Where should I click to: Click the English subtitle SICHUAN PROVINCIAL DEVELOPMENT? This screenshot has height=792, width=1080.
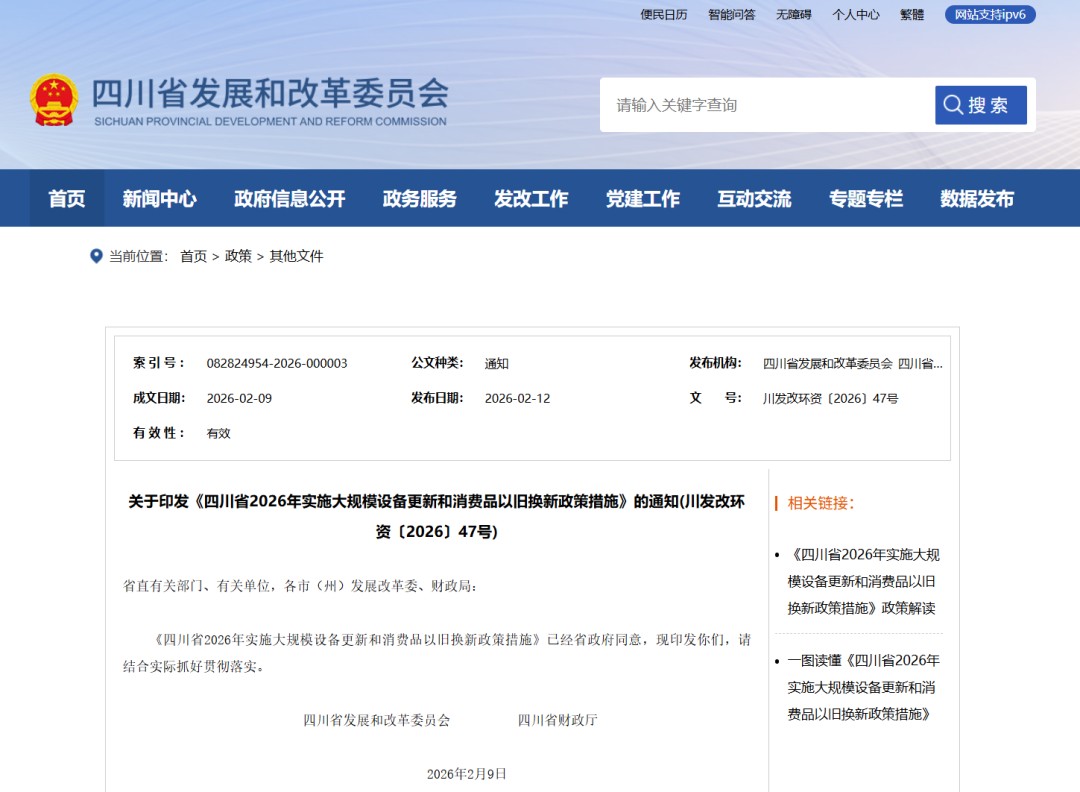(x=271, y=122)
